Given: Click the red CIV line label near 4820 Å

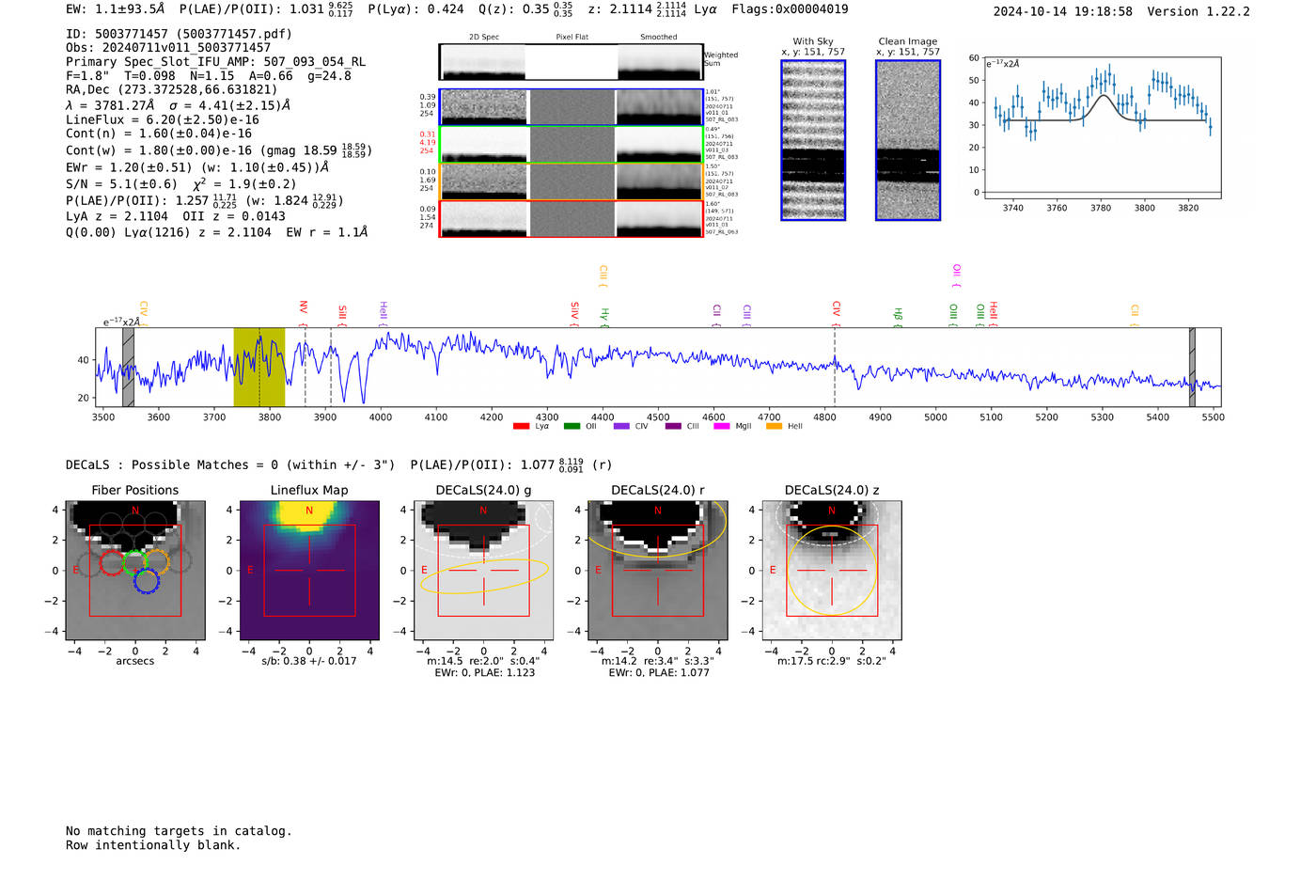Looking at the screenshot, I should 836,311.
